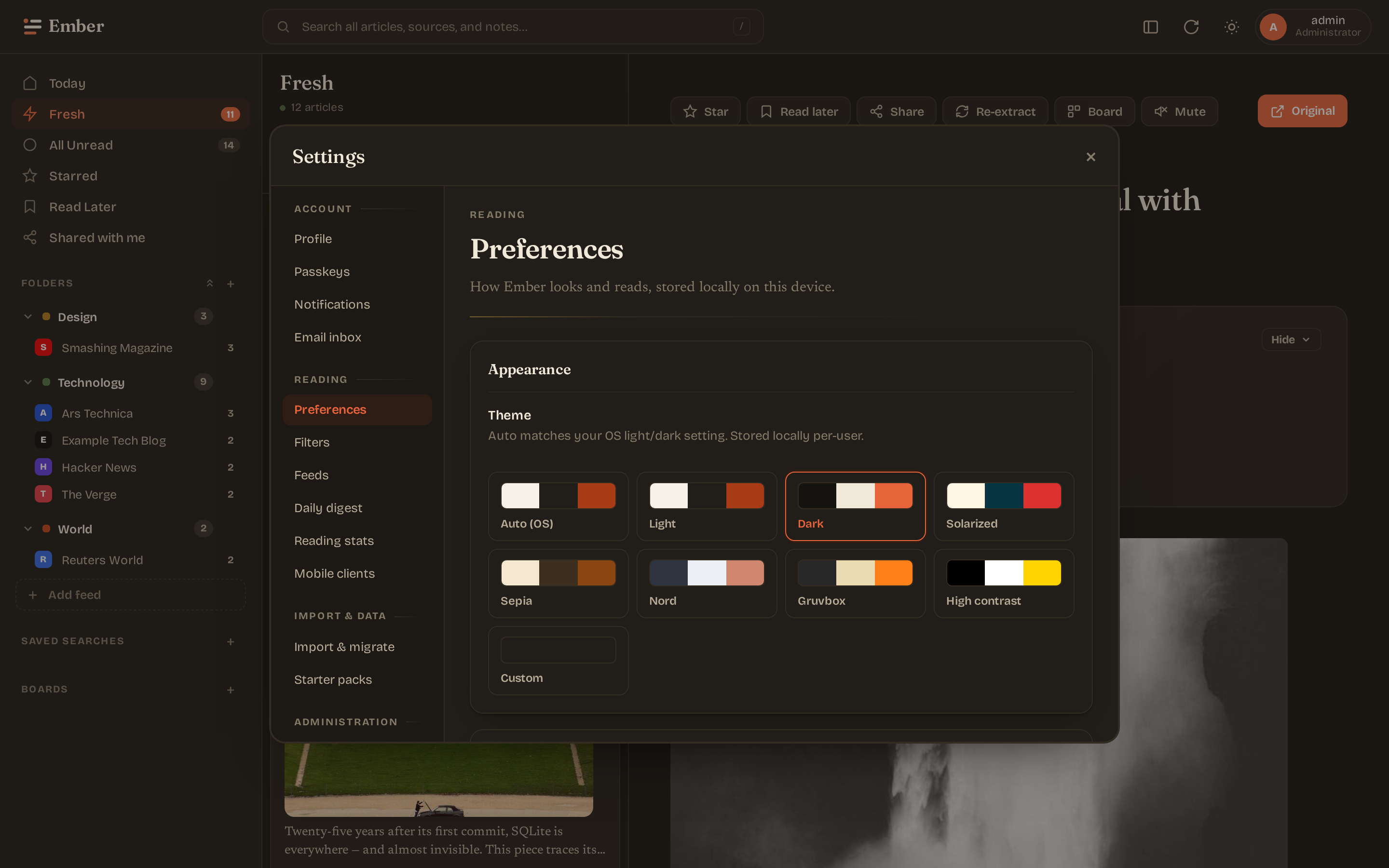The height and width of the screenshot is (868, 1389).
Task: Open the Original article link
Action: click(1302, 111)
